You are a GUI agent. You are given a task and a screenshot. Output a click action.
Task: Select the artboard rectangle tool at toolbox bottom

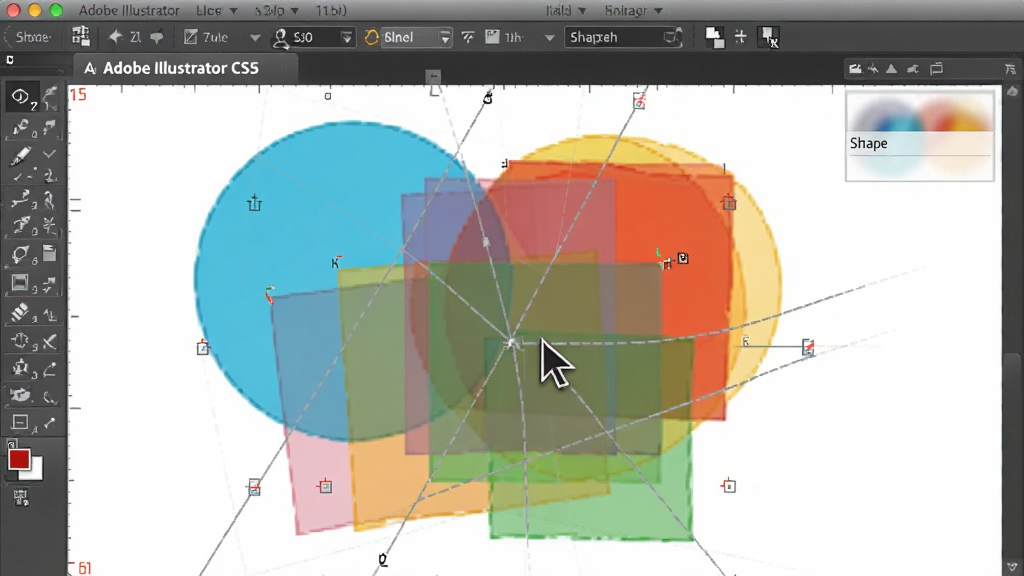[20, 423]
